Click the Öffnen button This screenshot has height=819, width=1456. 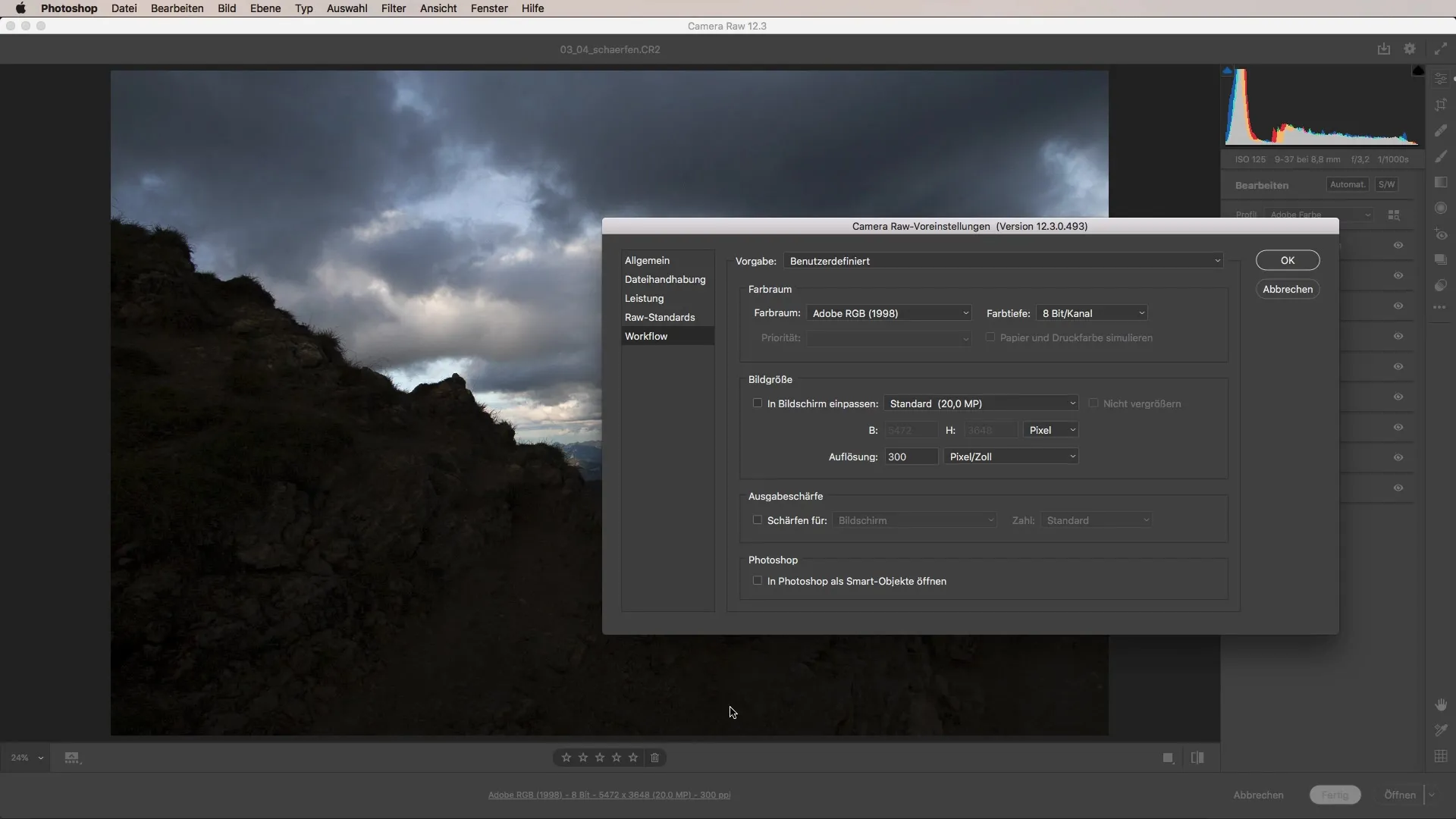coord(1400,795)
